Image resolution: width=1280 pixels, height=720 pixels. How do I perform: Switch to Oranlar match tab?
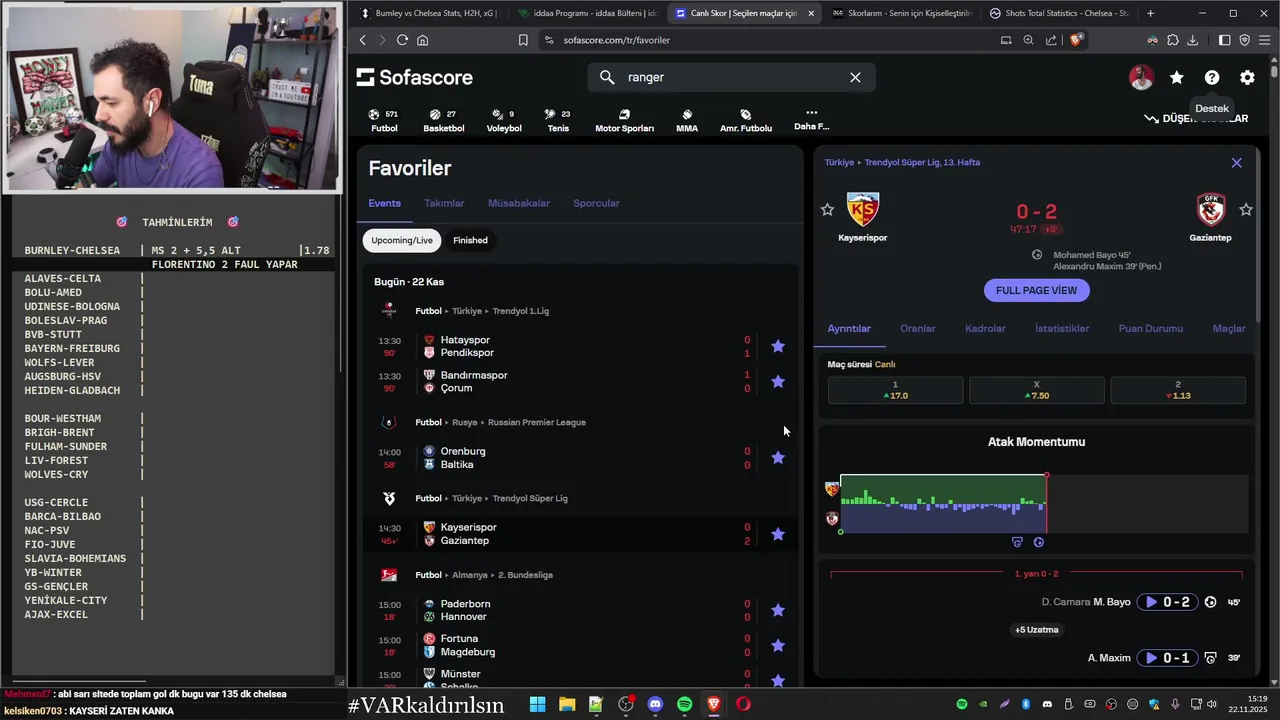click(x=918, y=328)
